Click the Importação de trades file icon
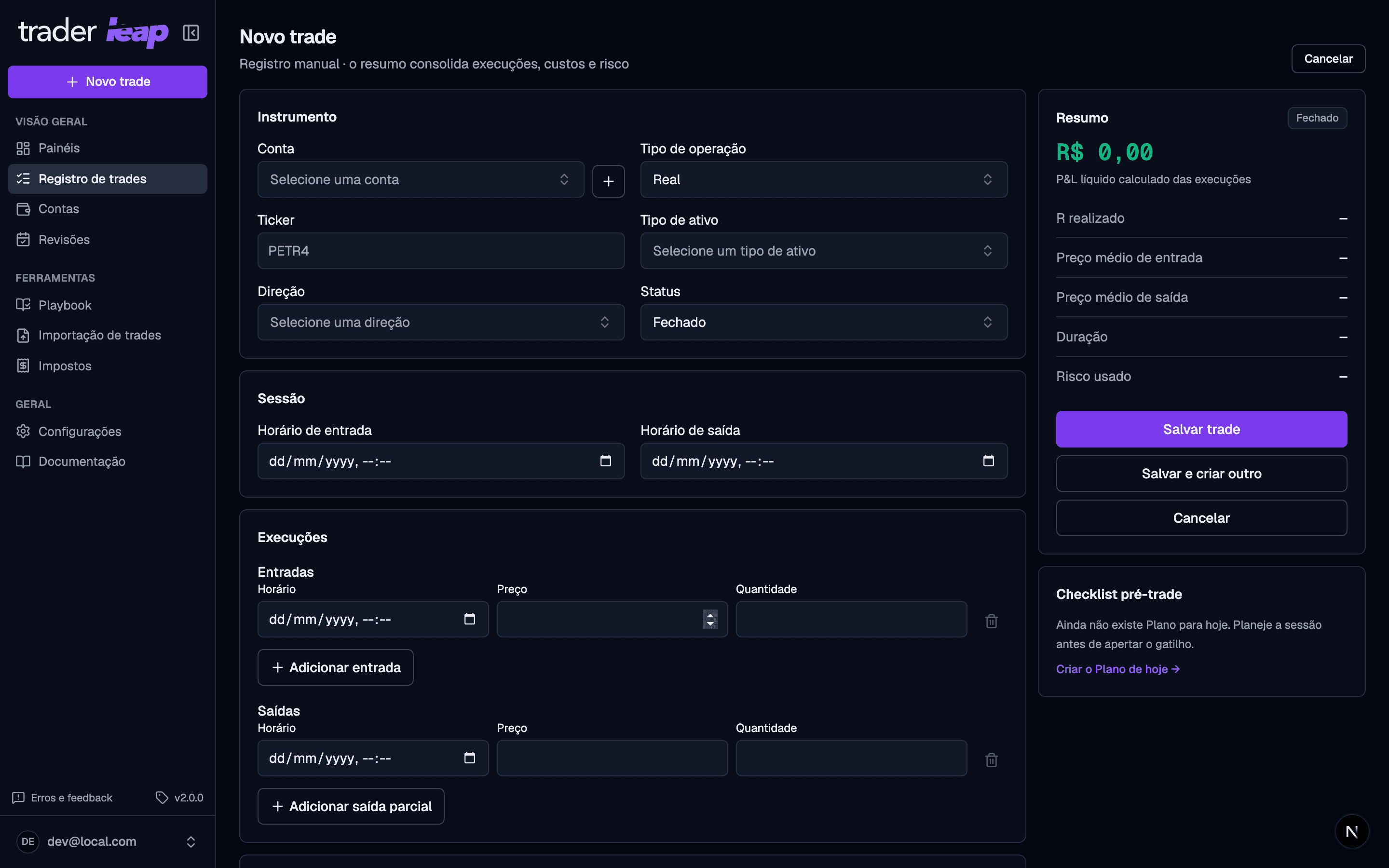 click(x=23, y=335)
